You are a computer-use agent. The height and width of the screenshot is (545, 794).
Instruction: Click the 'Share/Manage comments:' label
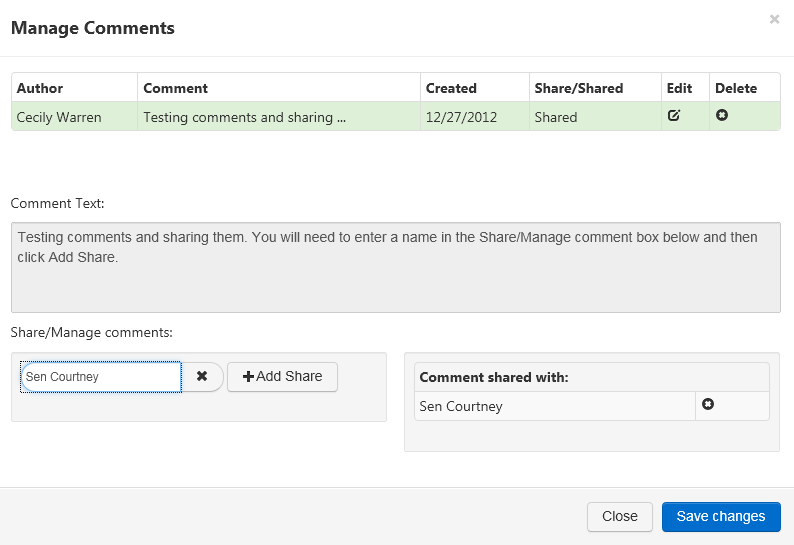[92, 332]
